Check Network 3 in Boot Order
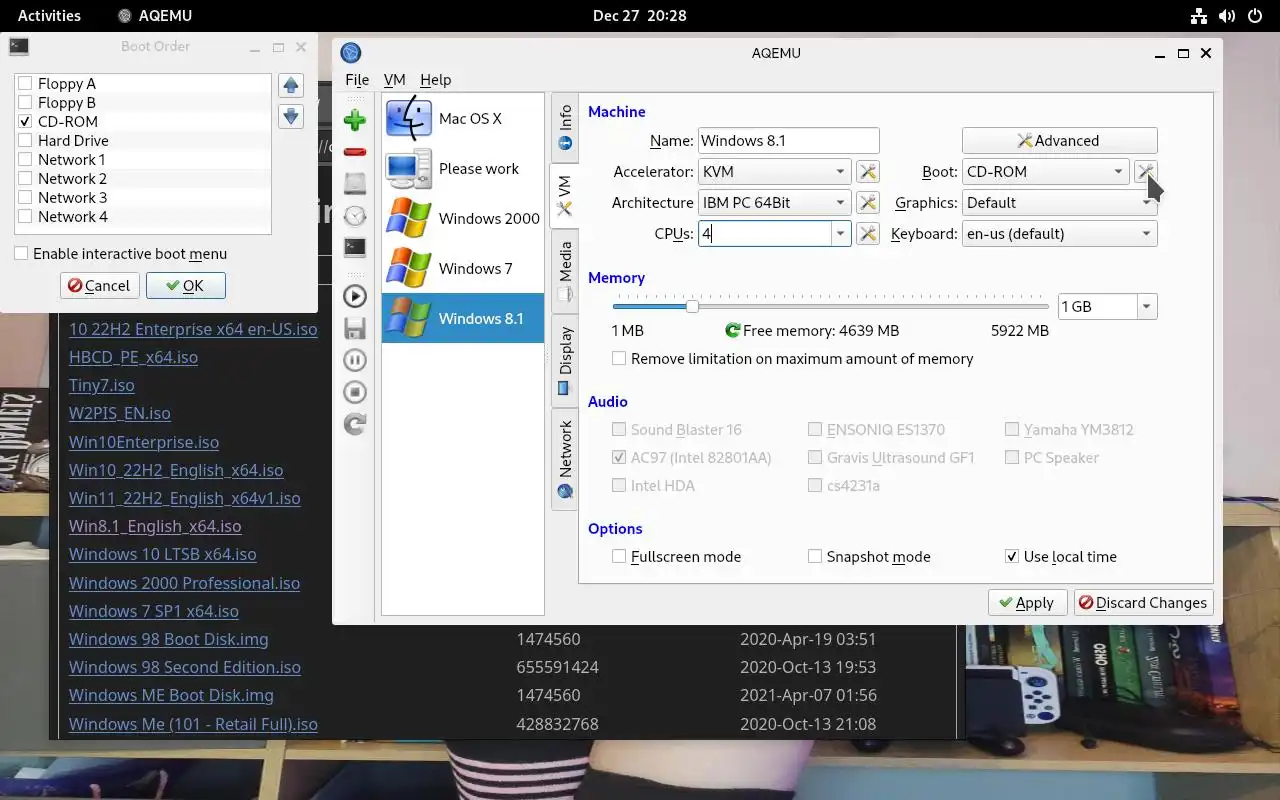Viewport: 1280px width, 800px height. click(26, 198)
